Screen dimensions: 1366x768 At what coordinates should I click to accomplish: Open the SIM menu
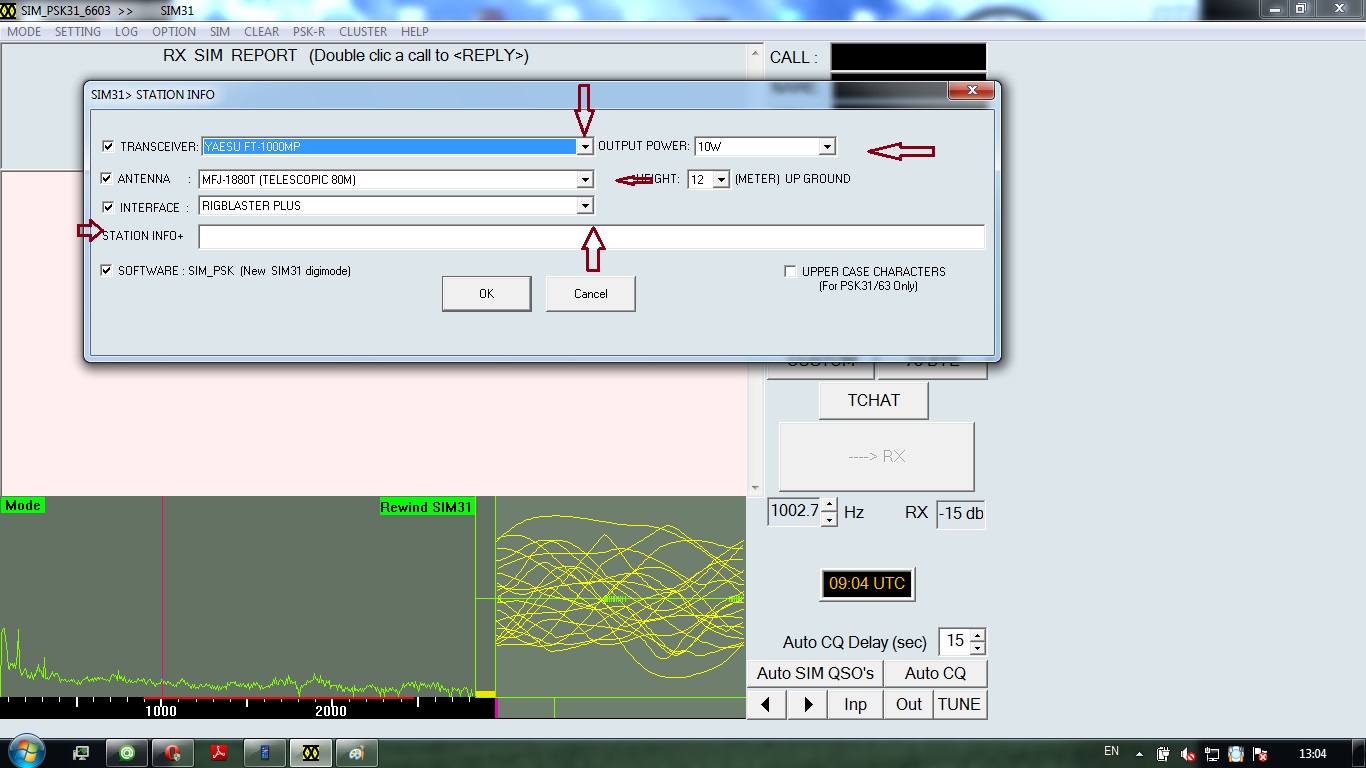coord(220,32)
